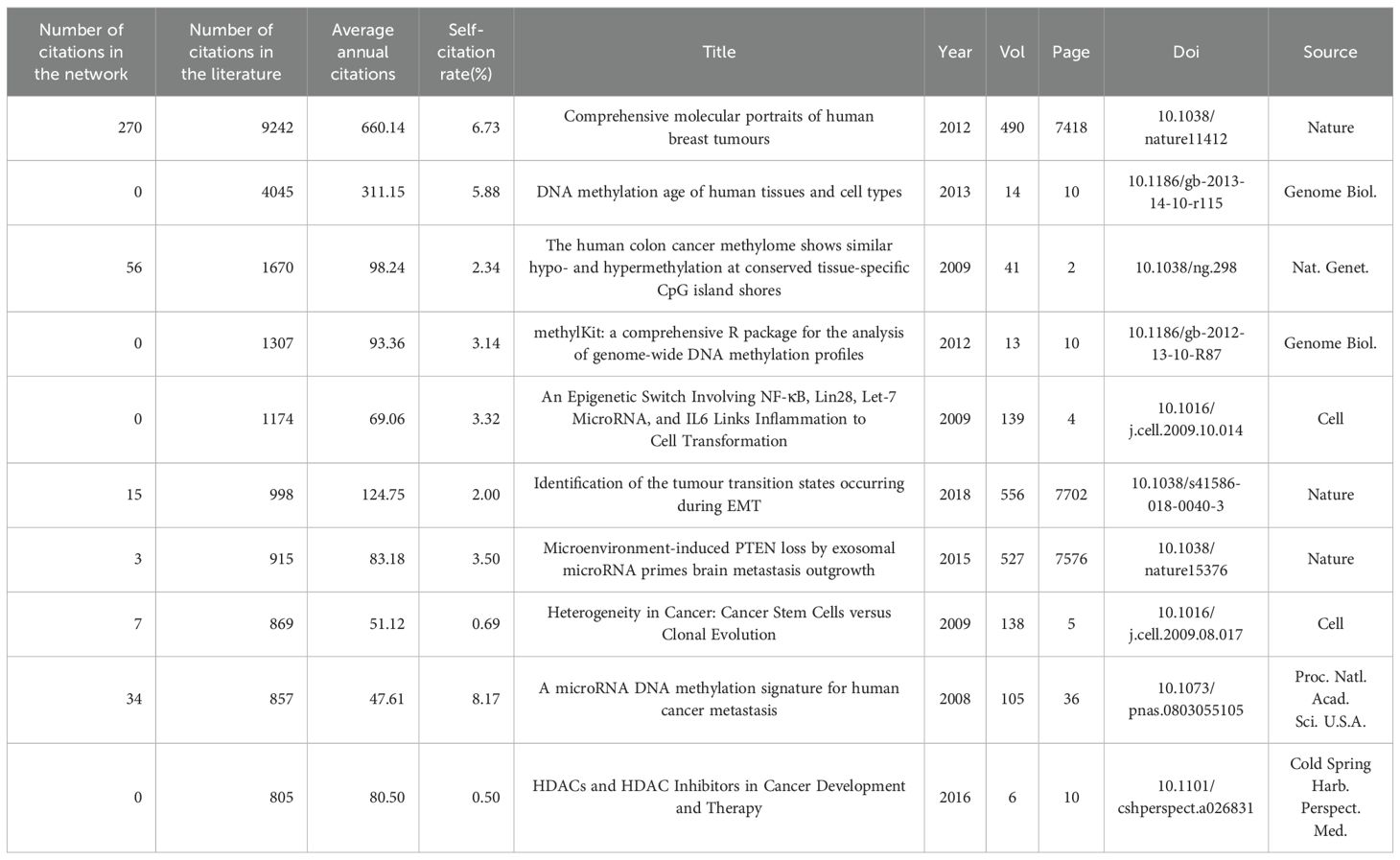The image size is (1400, 860).
Task: Click the 'Number of citations in the literature' header
Action: [231, 52]
